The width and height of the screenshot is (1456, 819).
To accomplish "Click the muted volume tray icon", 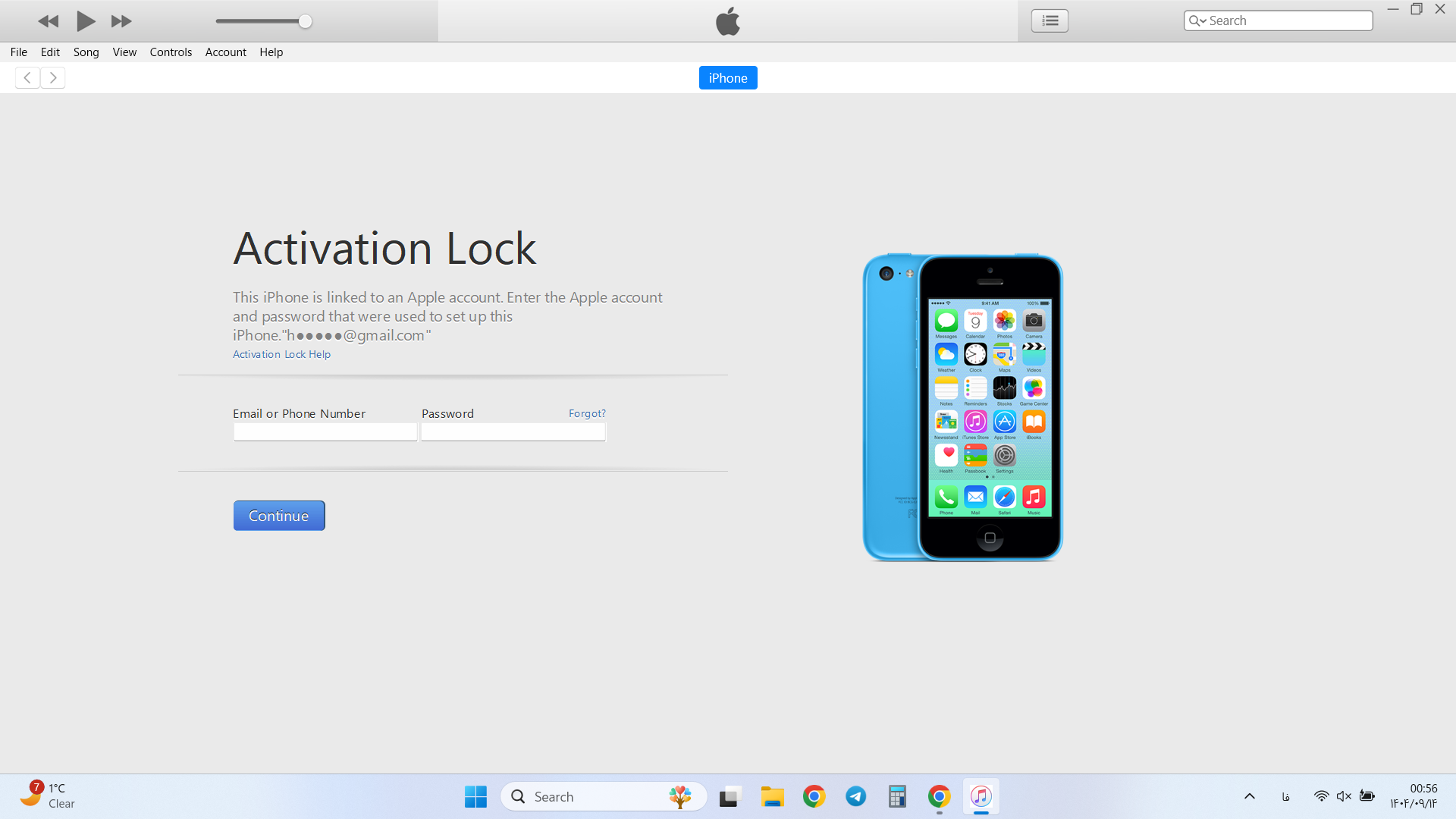I will point(1344,796).
